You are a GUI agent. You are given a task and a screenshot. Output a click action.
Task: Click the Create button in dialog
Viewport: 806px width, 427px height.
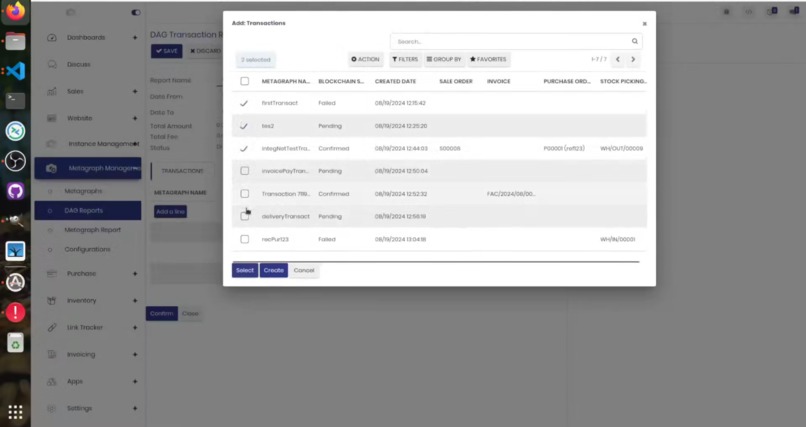tap(273, 270)
